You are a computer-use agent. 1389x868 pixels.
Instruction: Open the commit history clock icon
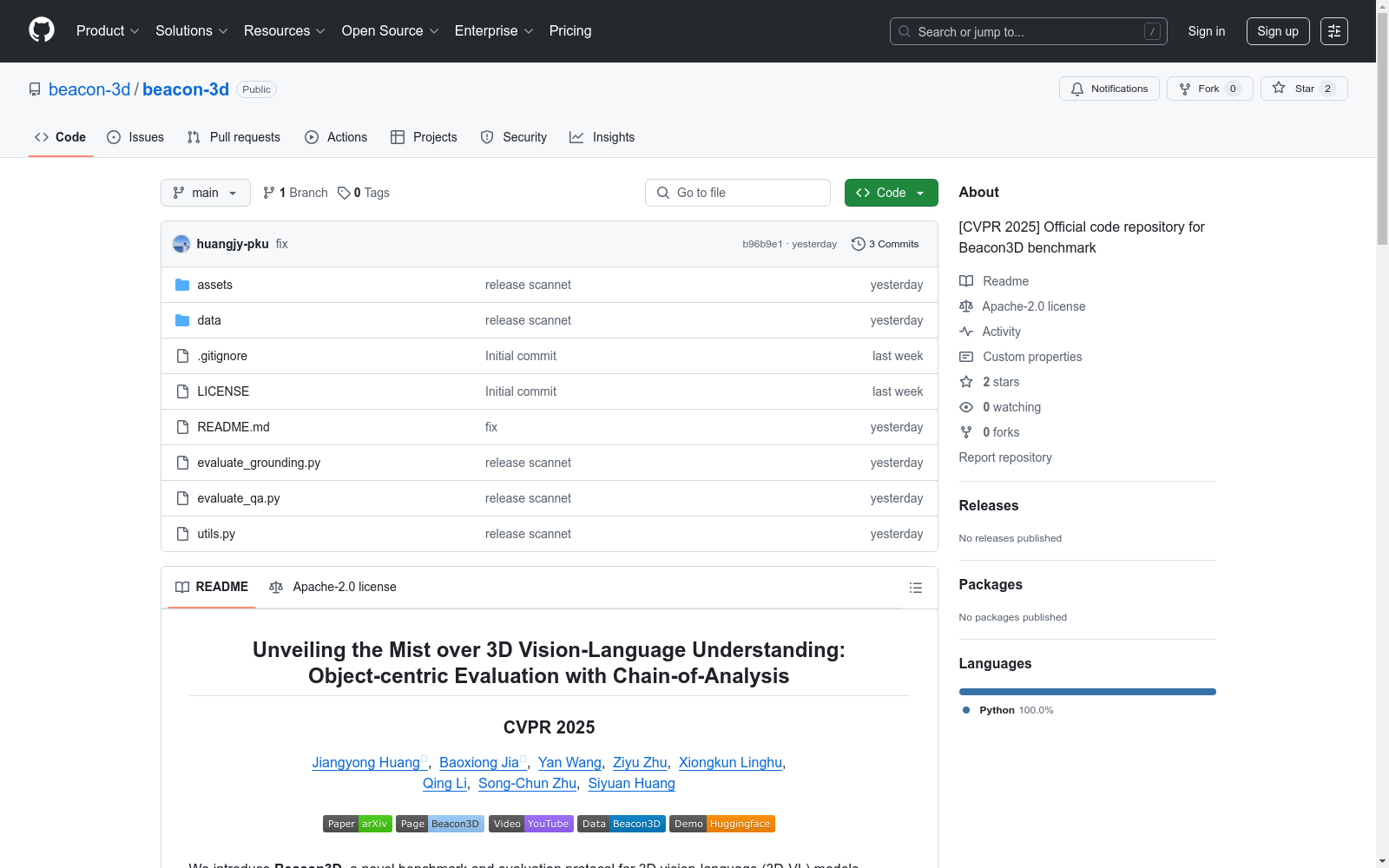tap(859, 244)
